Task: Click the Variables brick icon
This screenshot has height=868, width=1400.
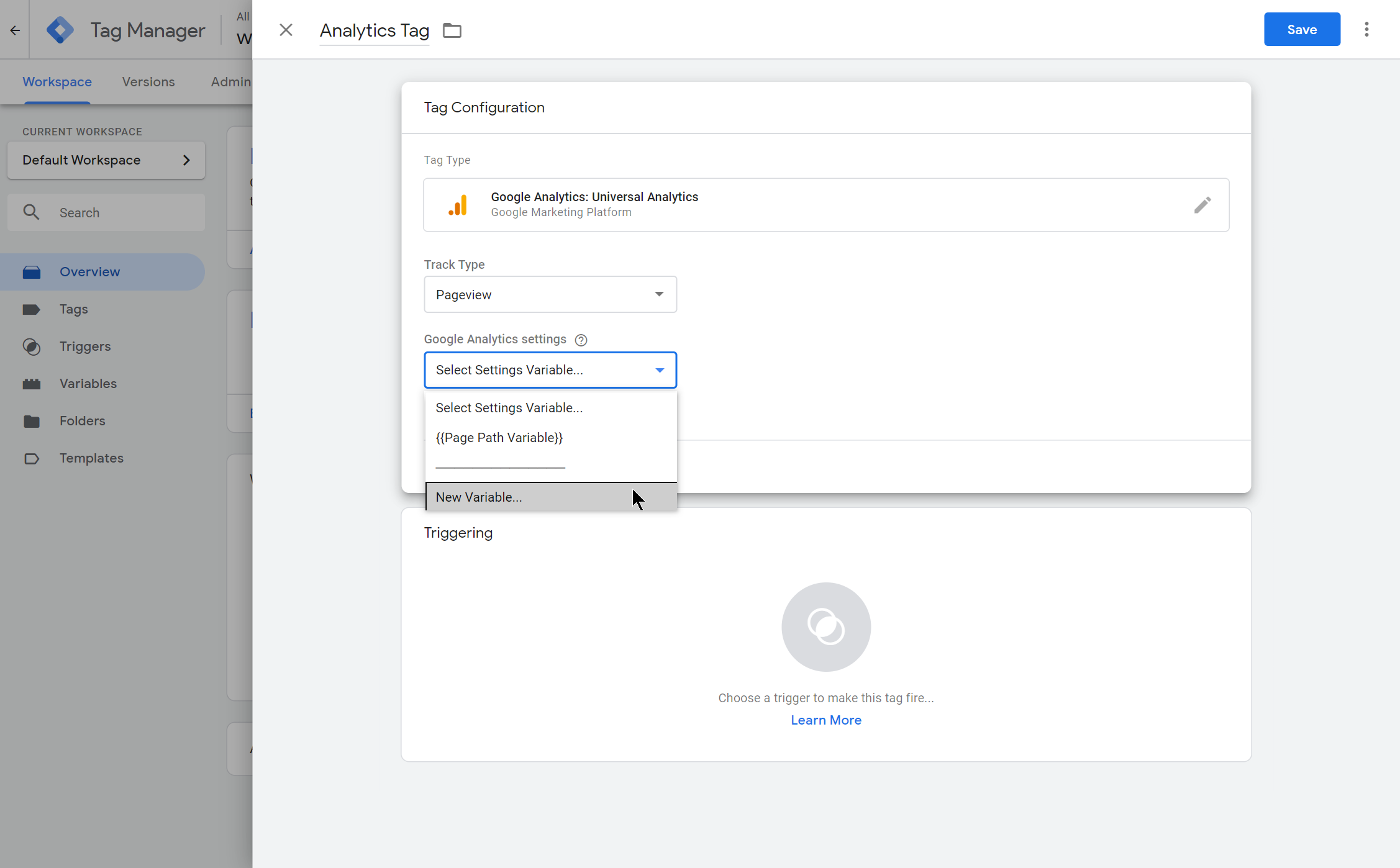Action: pos(32,384)
